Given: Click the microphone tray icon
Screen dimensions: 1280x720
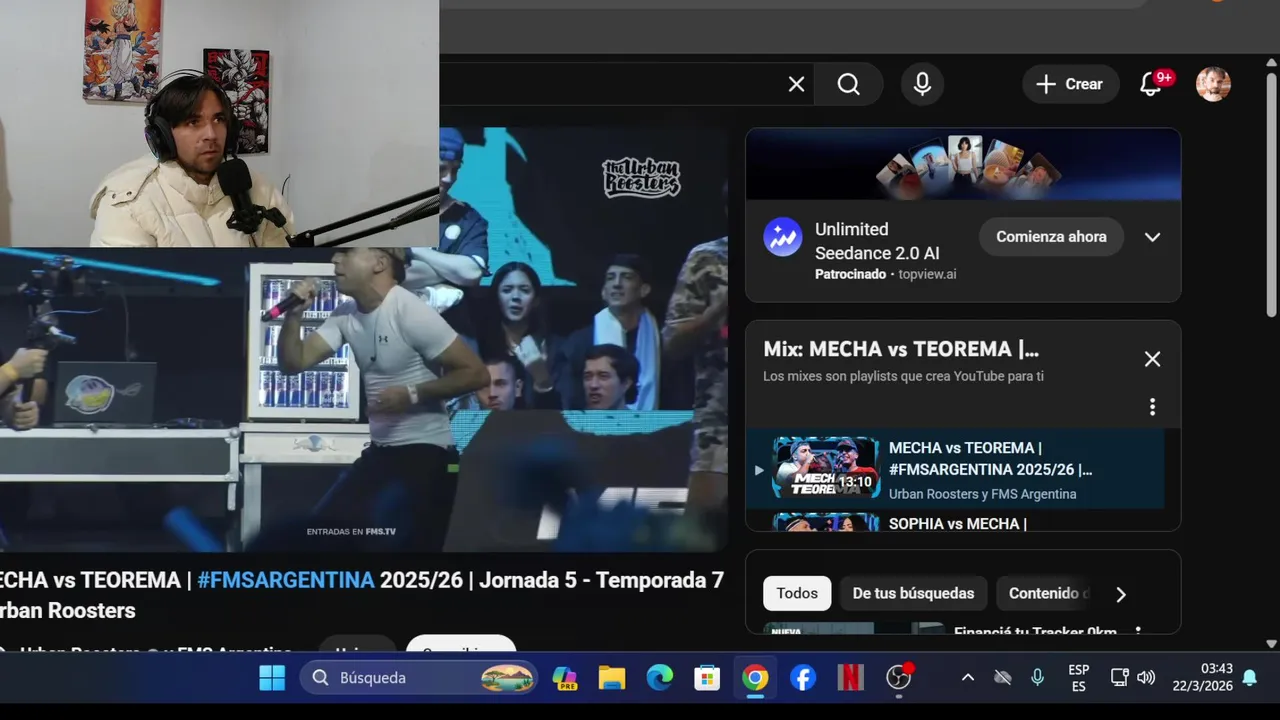Looking at the screenshot, I should (1037, 678).
